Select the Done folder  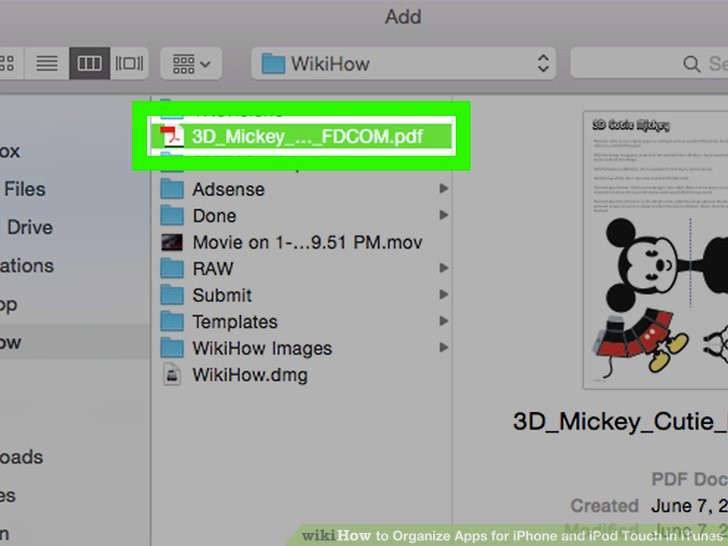[x=301, y=215]
